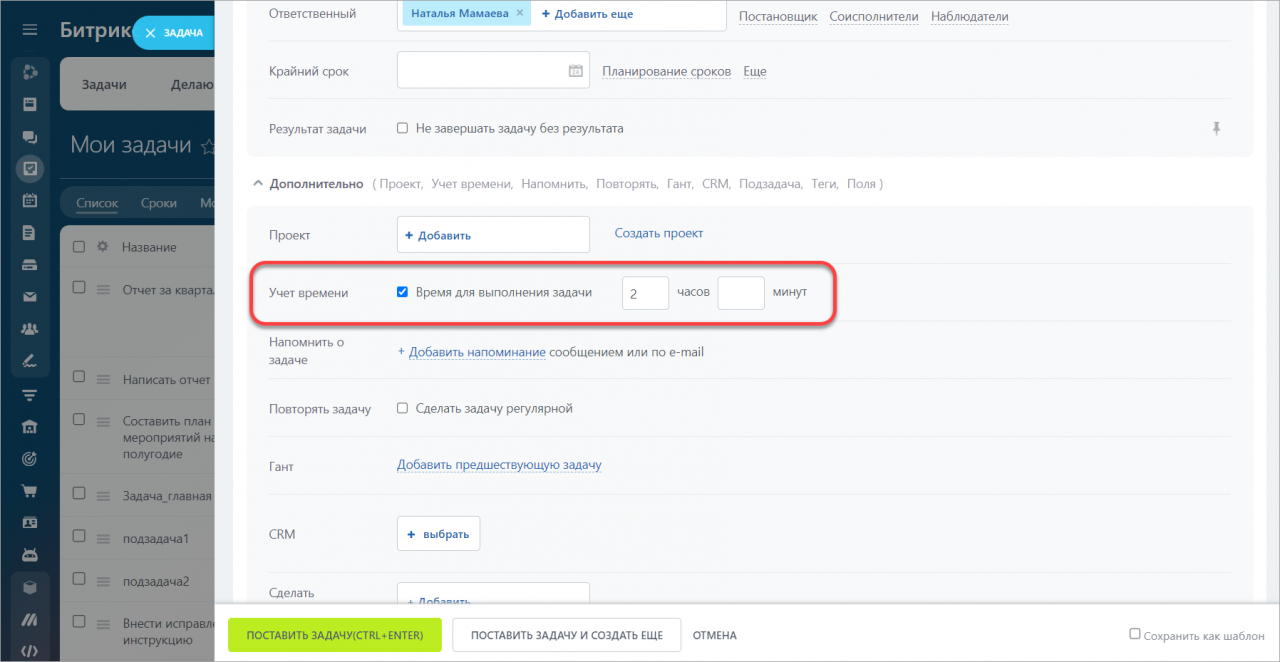
Task: Open the target marketing icon in sidebar
Action: [x=30, y=459]
